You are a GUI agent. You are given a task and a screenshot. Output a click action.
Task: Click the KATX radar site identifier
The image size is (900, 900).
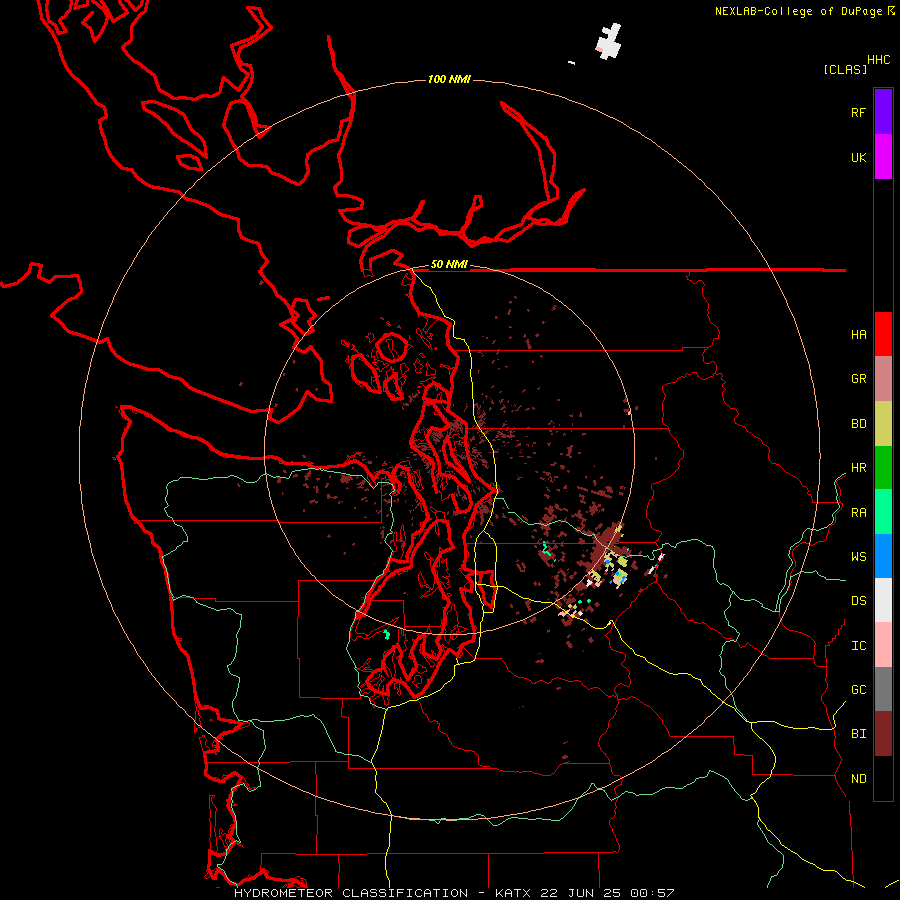513,893
